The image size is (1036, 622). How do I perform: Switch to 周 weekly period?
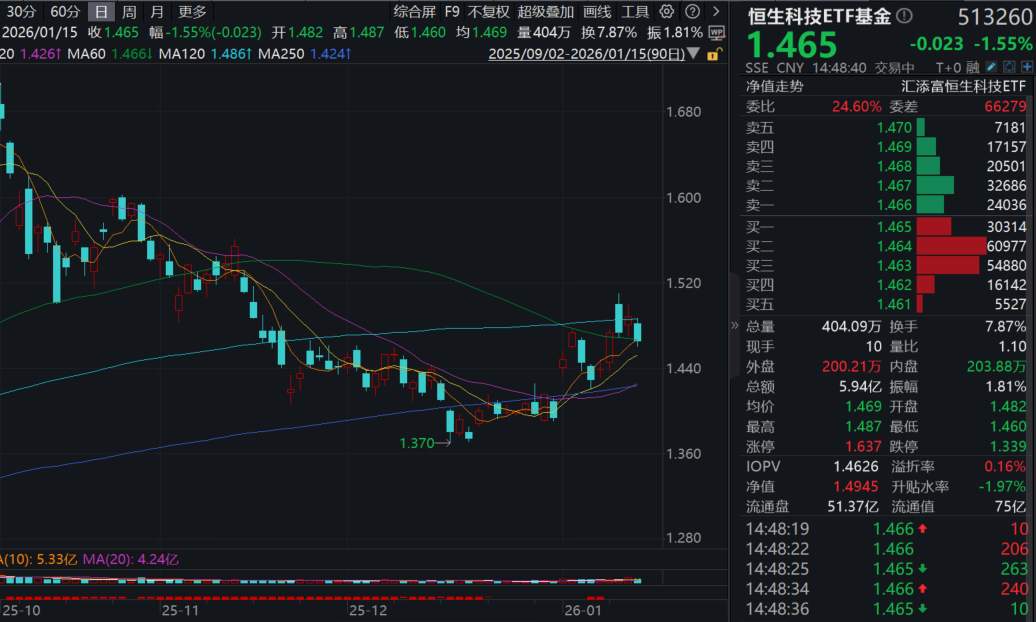point(129,12)
